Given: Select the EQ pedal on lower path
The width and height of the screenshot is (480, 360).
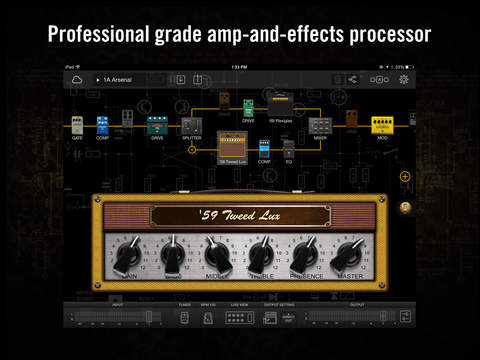Looking at the screenshot, I should (x=289, y=149).
